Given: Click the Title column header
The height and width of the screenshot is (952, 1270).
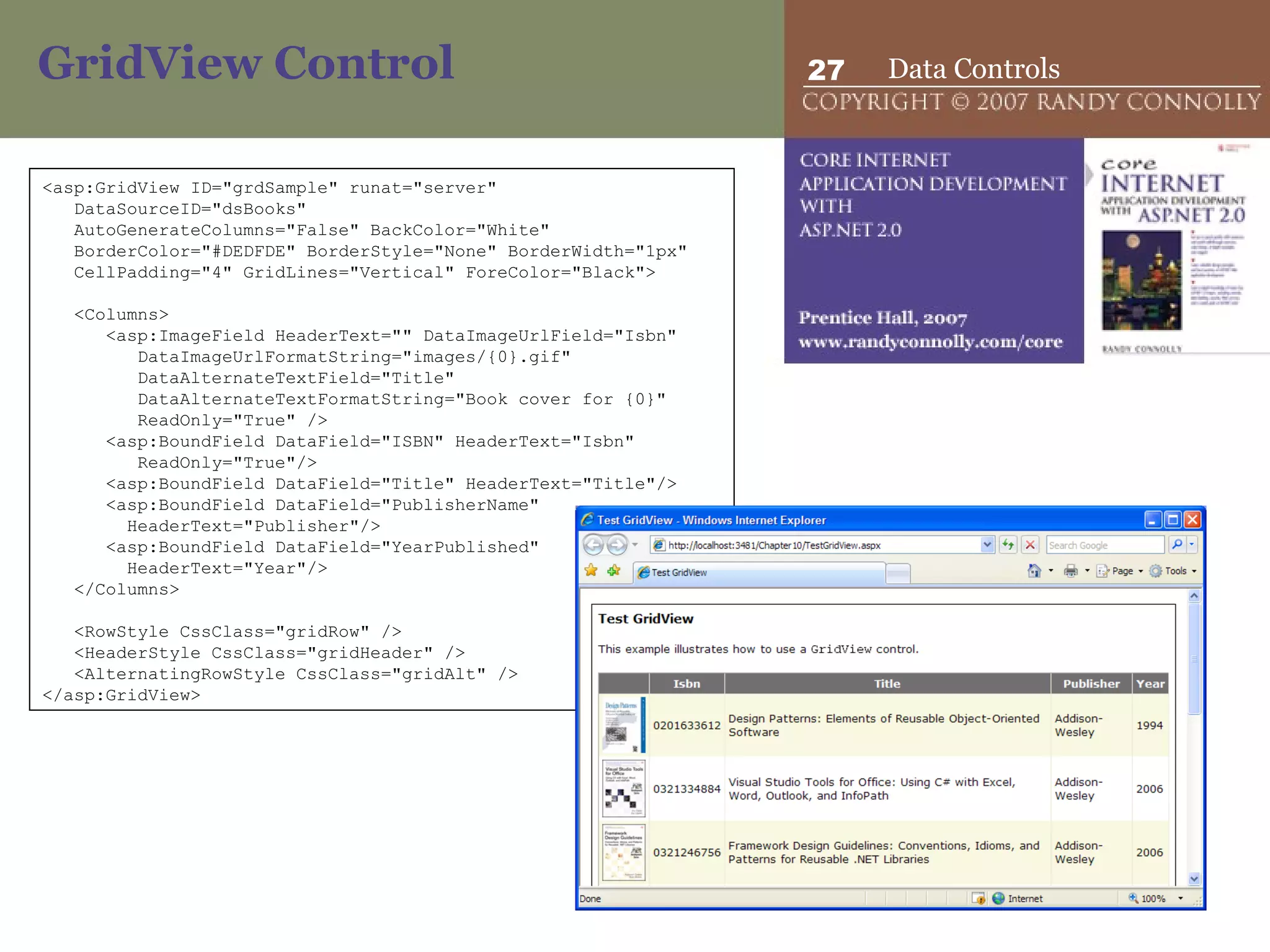Looking at the screenshot, I should pyautogui.click(x=887, y=684).
